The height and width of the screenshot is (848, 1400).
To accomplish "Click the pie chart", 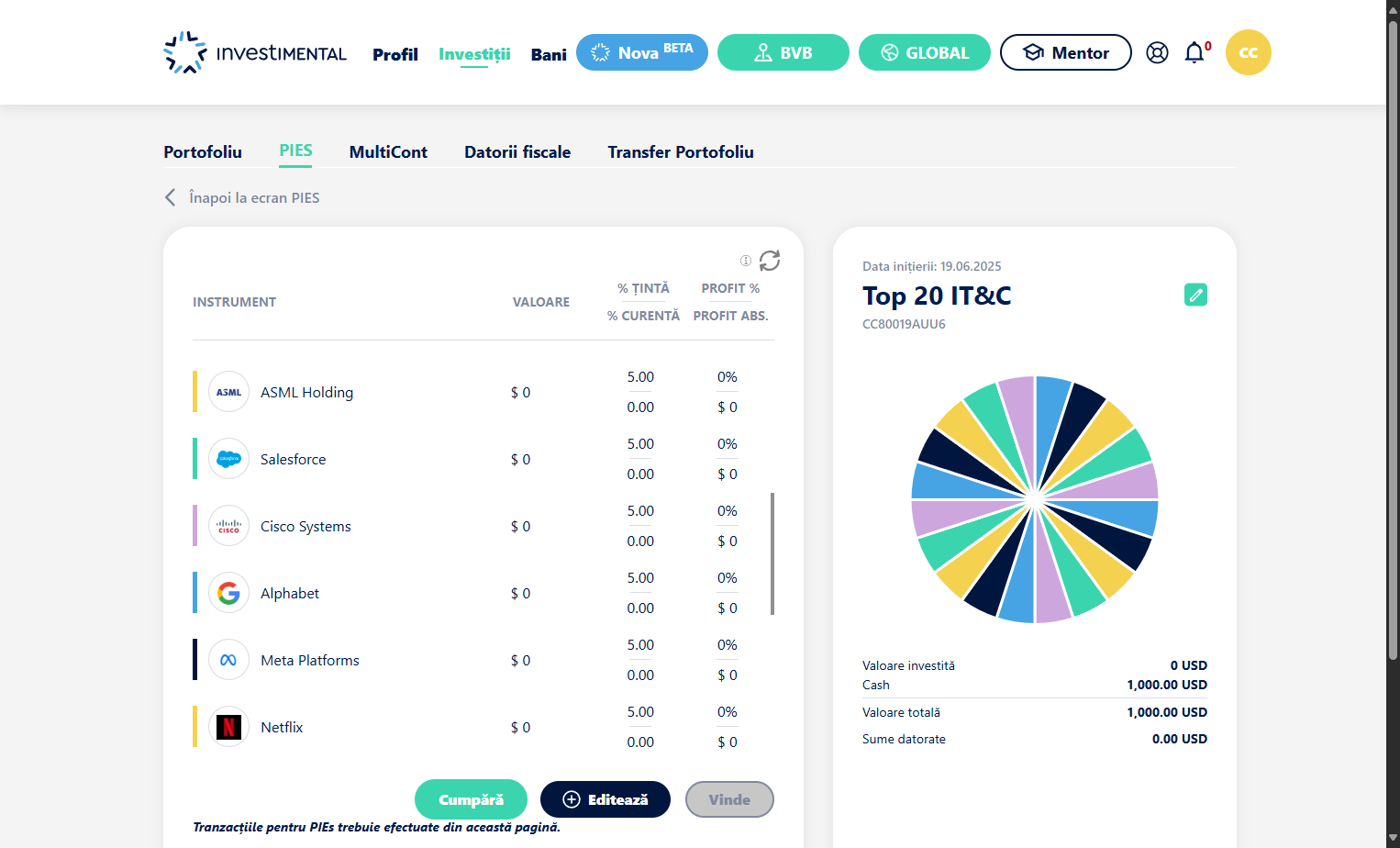I will (1035, 499).
